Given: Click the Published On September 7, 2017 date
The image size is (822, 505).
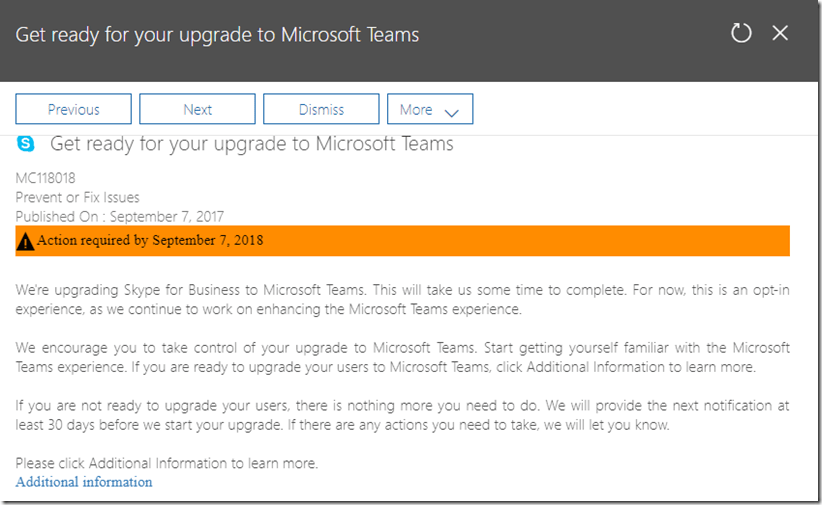Looking at the screenshot, I should click(x=120, y=216).
